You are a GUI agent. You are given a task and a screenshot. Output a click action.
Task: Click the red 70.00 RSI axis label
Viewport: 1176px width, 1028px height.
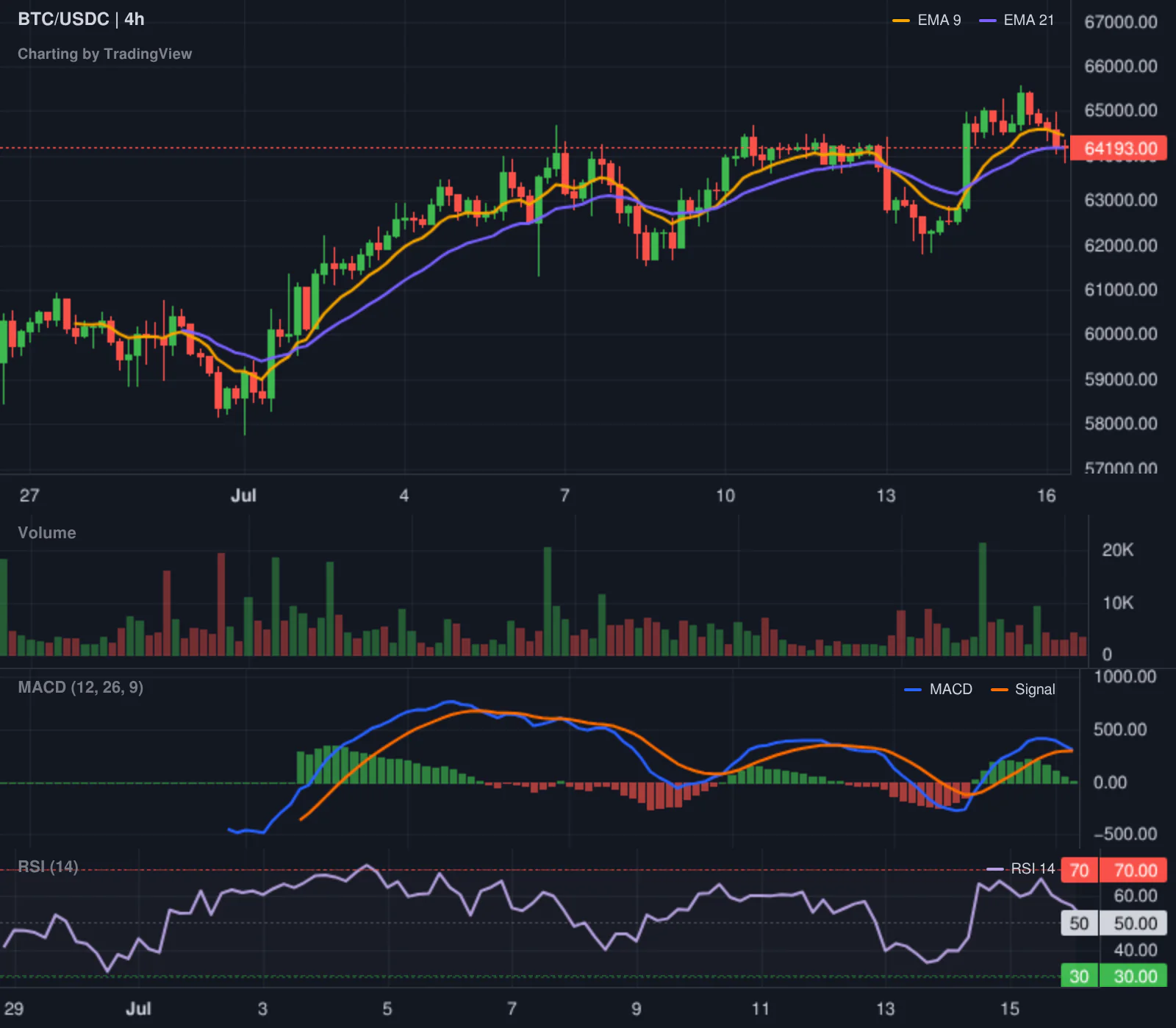click(1134, 871)
